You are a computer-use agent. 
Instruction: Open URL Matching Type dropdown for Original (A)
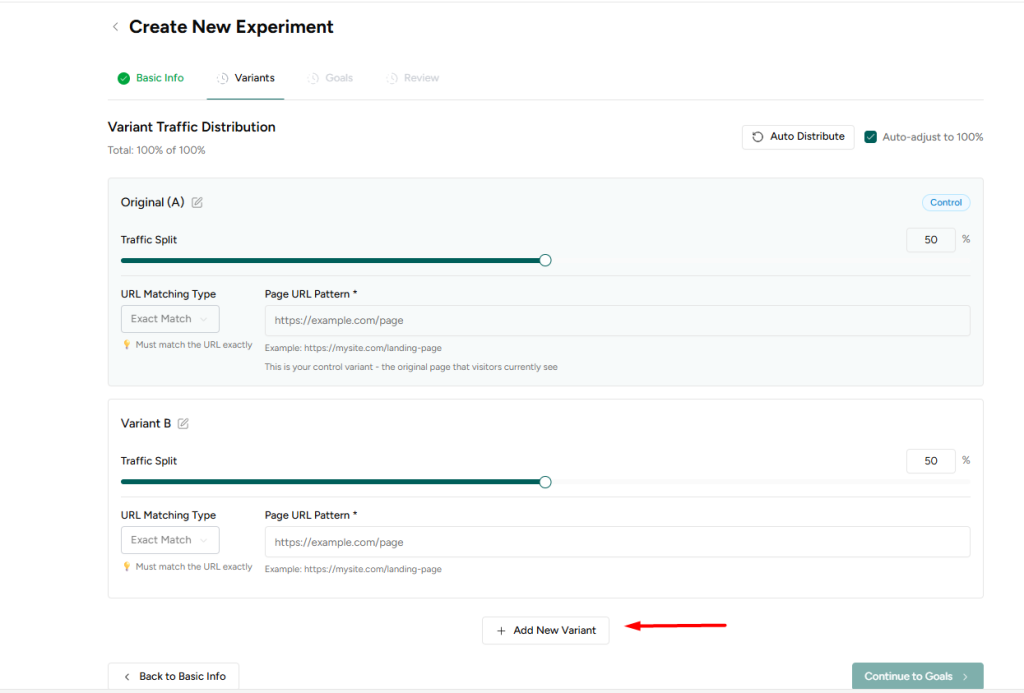(x=169, y=319)
